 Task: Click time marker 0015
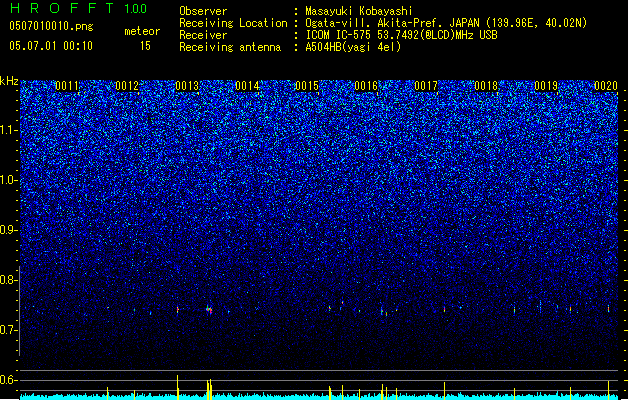click(x=306, y=86)
